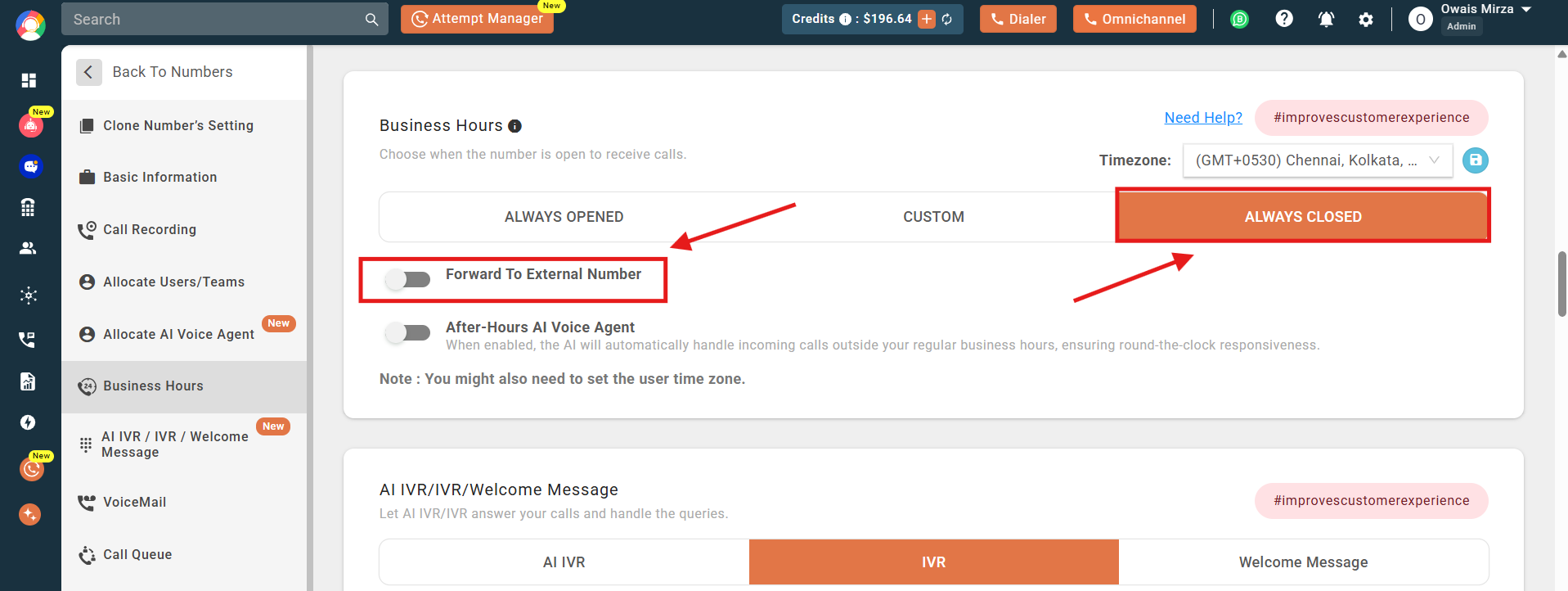Screen dimensions: 1568x591
Task: Switch to the AI IVR tab
Action: 564,562
